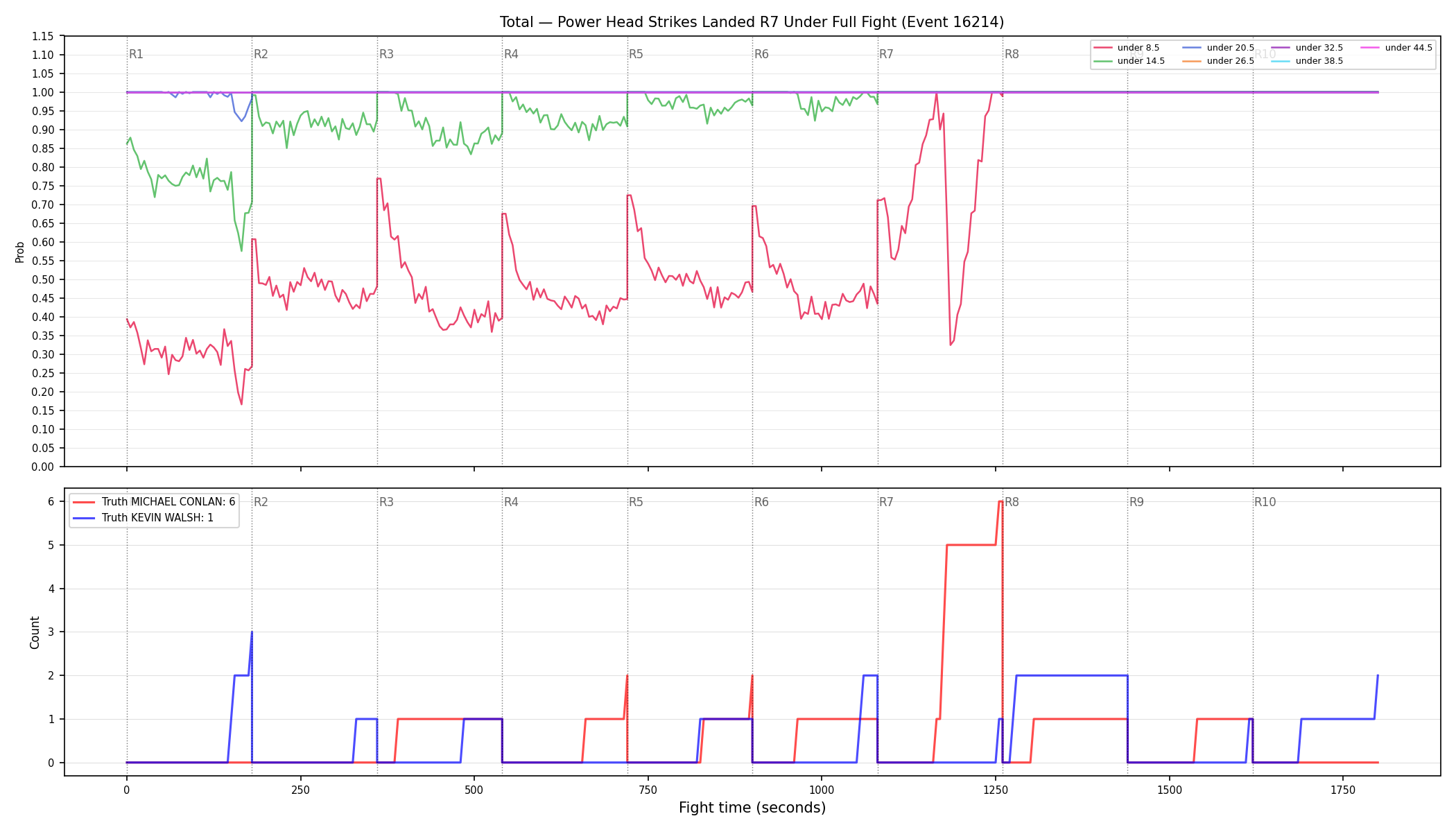The width and height of the screenshot is (1456, 832).
Task: Click the R3 round label in the Count chart
Action: [386, 502]
